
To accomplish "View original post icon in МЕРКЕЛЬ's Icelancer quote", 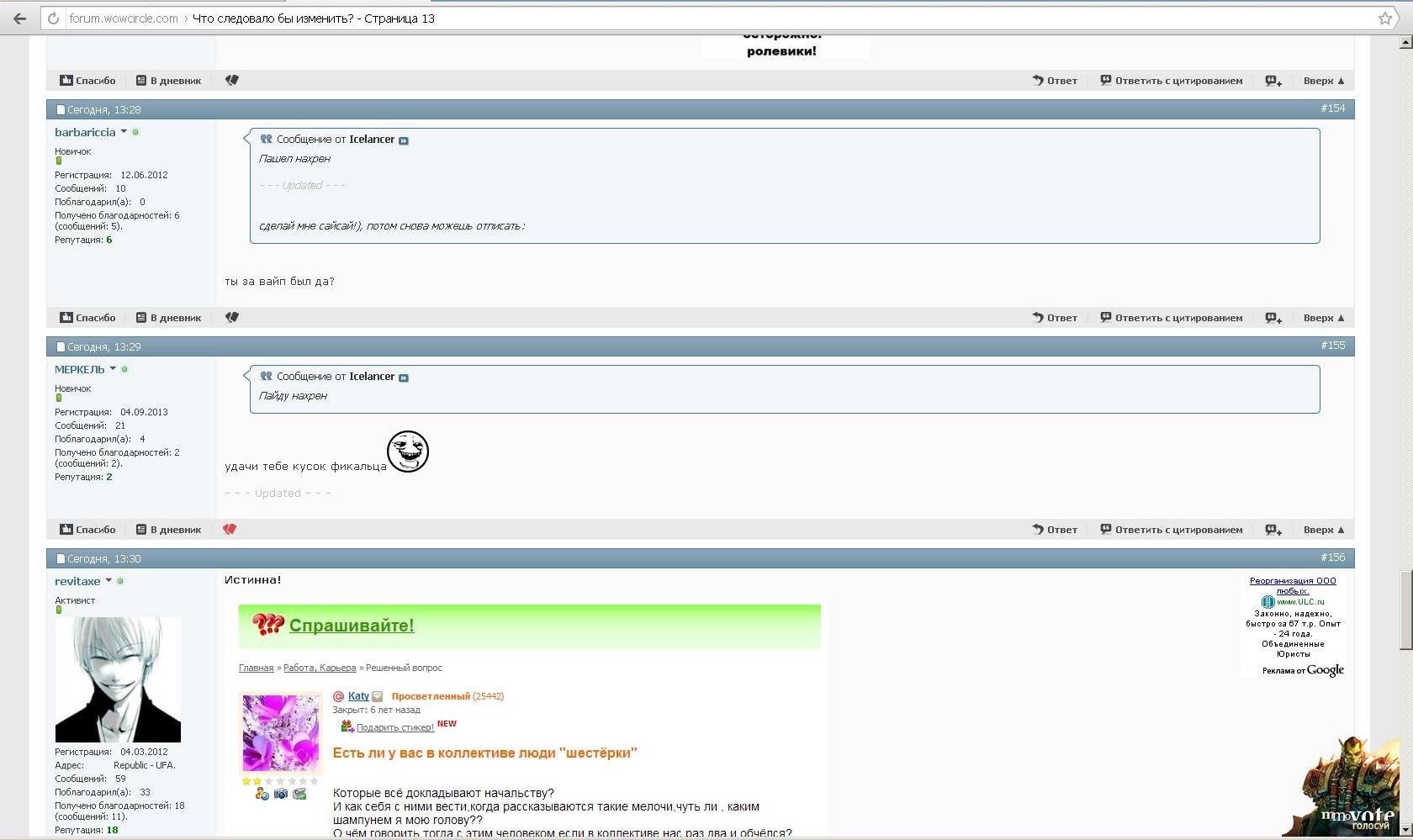I will pyautogui.click(x=404, y=378).
